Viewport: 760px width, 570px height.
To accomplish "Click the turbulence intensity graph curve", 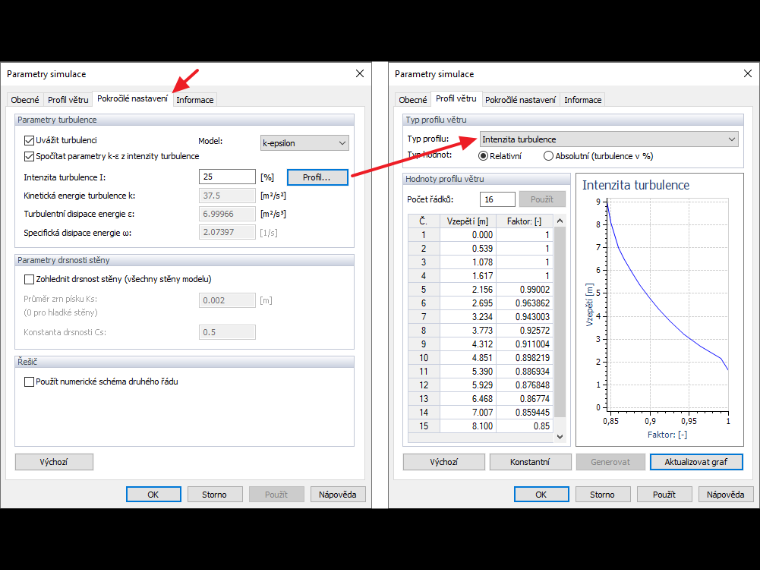I will [649, 297].
